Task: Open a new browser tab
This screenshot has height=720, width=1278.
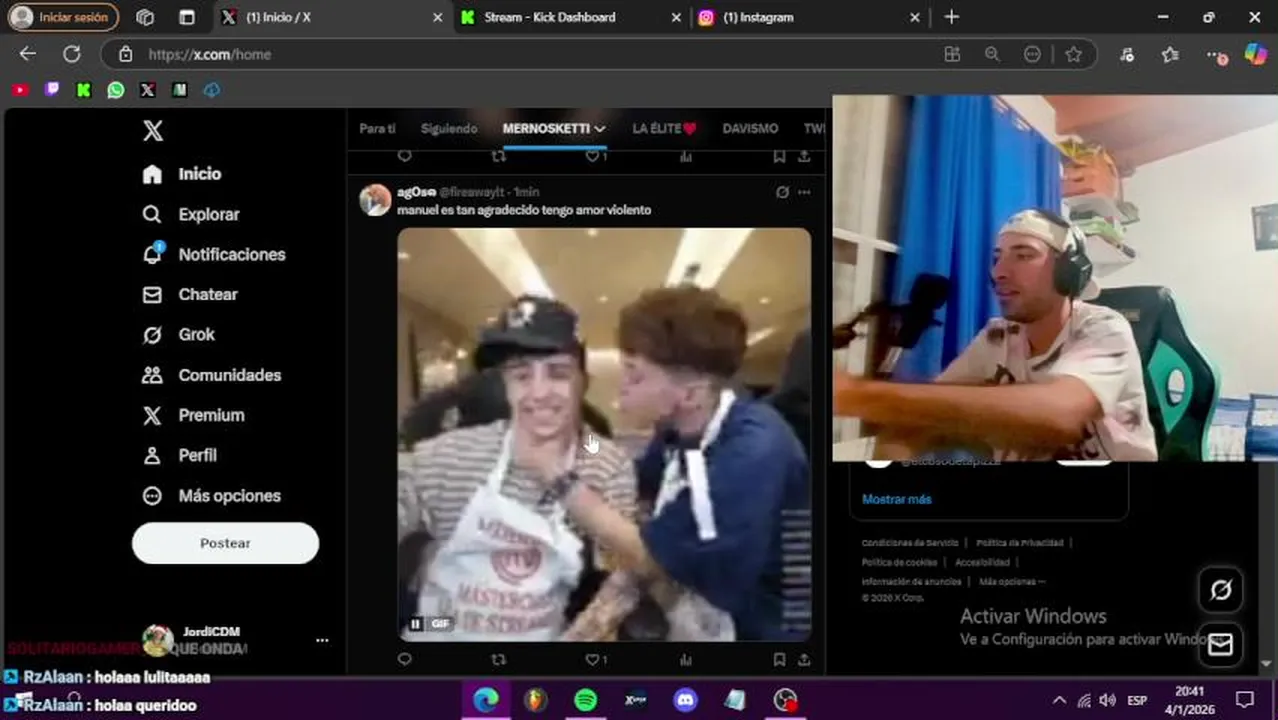Action: point(951,17)
